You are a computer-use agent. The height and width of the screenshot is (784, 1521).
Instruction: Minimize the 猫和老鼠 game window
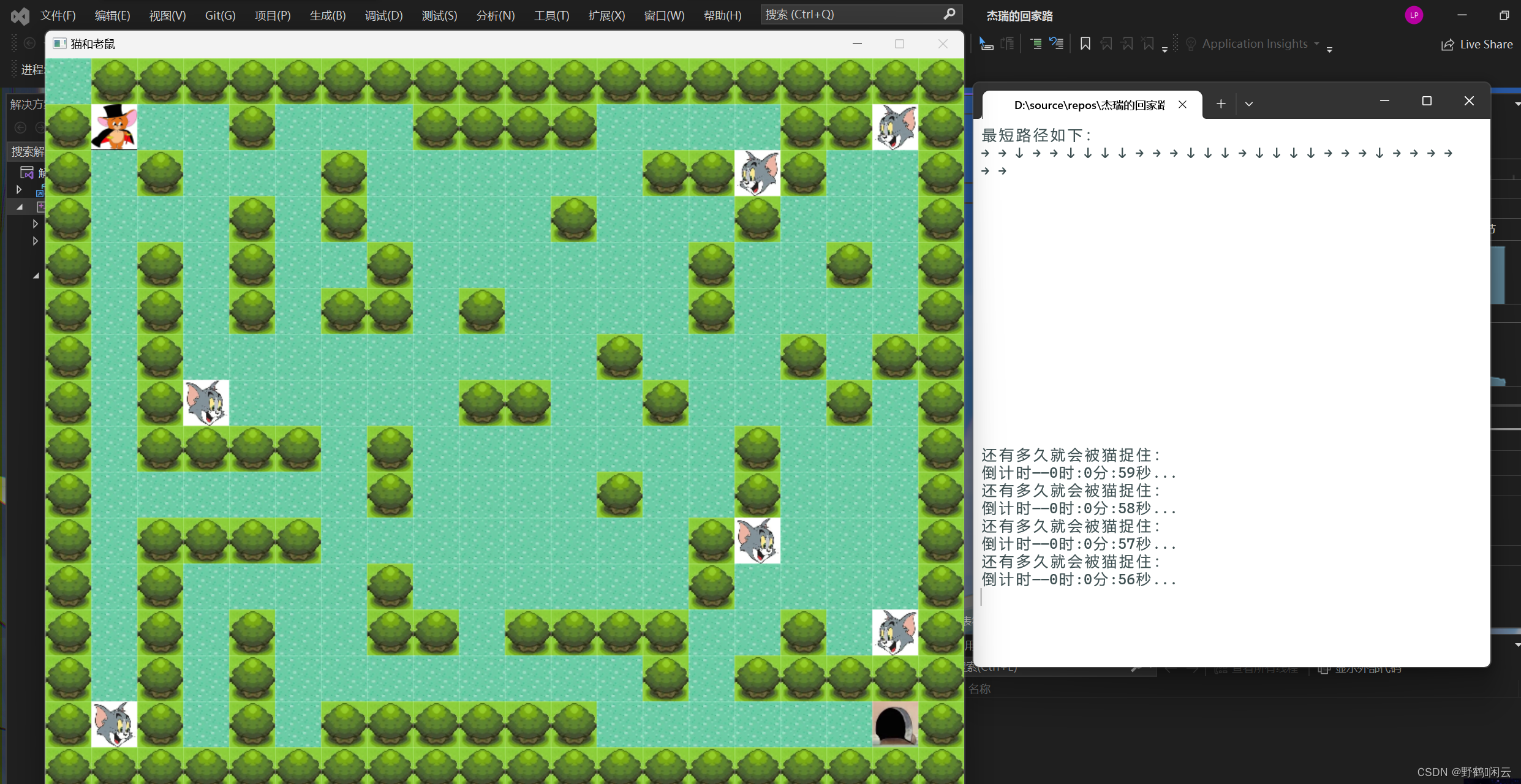pos(858,43)
